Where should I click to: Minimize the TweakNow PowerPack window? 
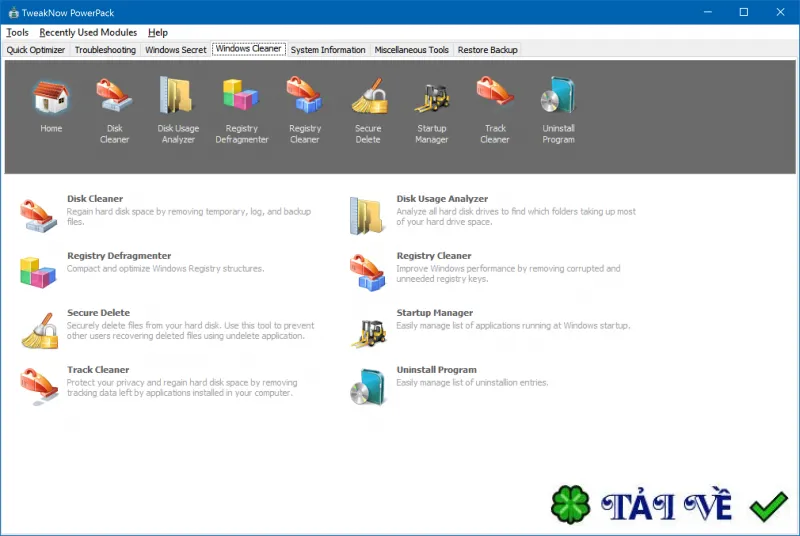pyautogui.click(x=708, y=12)
